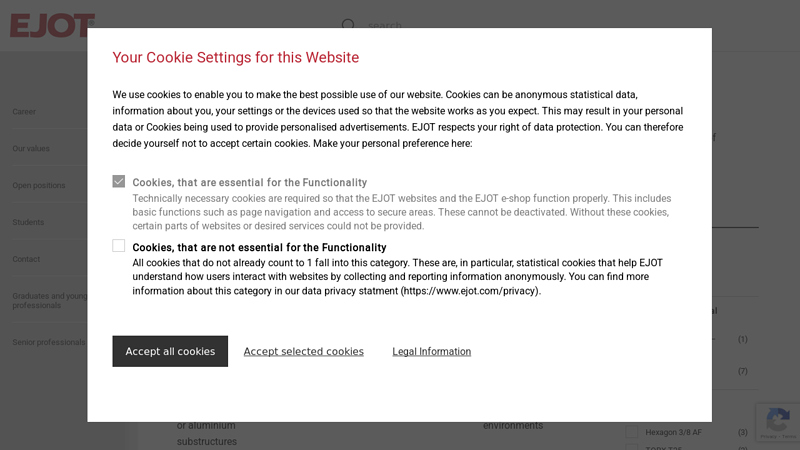Open the Senior professionals sidebar item
Viewport: 800px width, 450px height.
(x=48, y=342)
